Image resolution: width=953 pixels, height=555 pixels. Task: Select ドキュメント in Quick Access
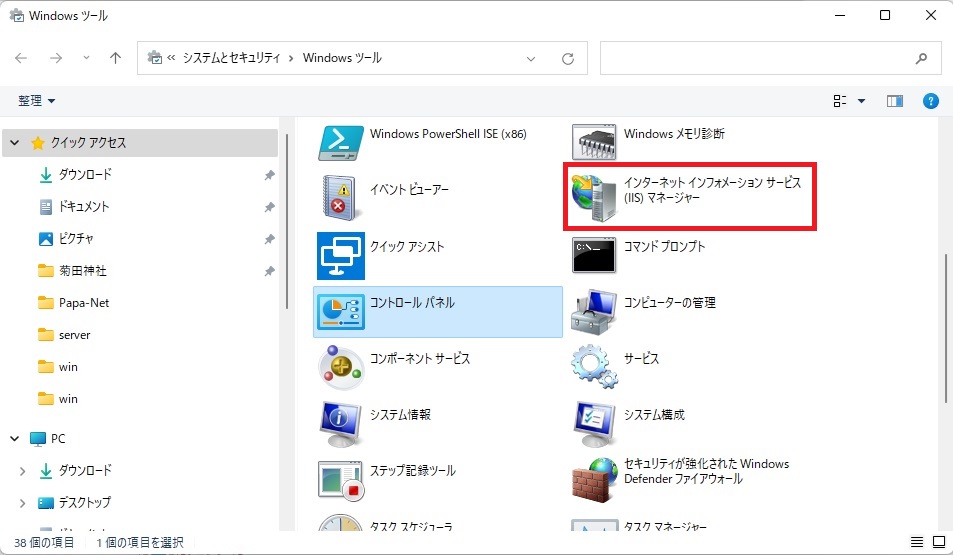tap(84, 207)
